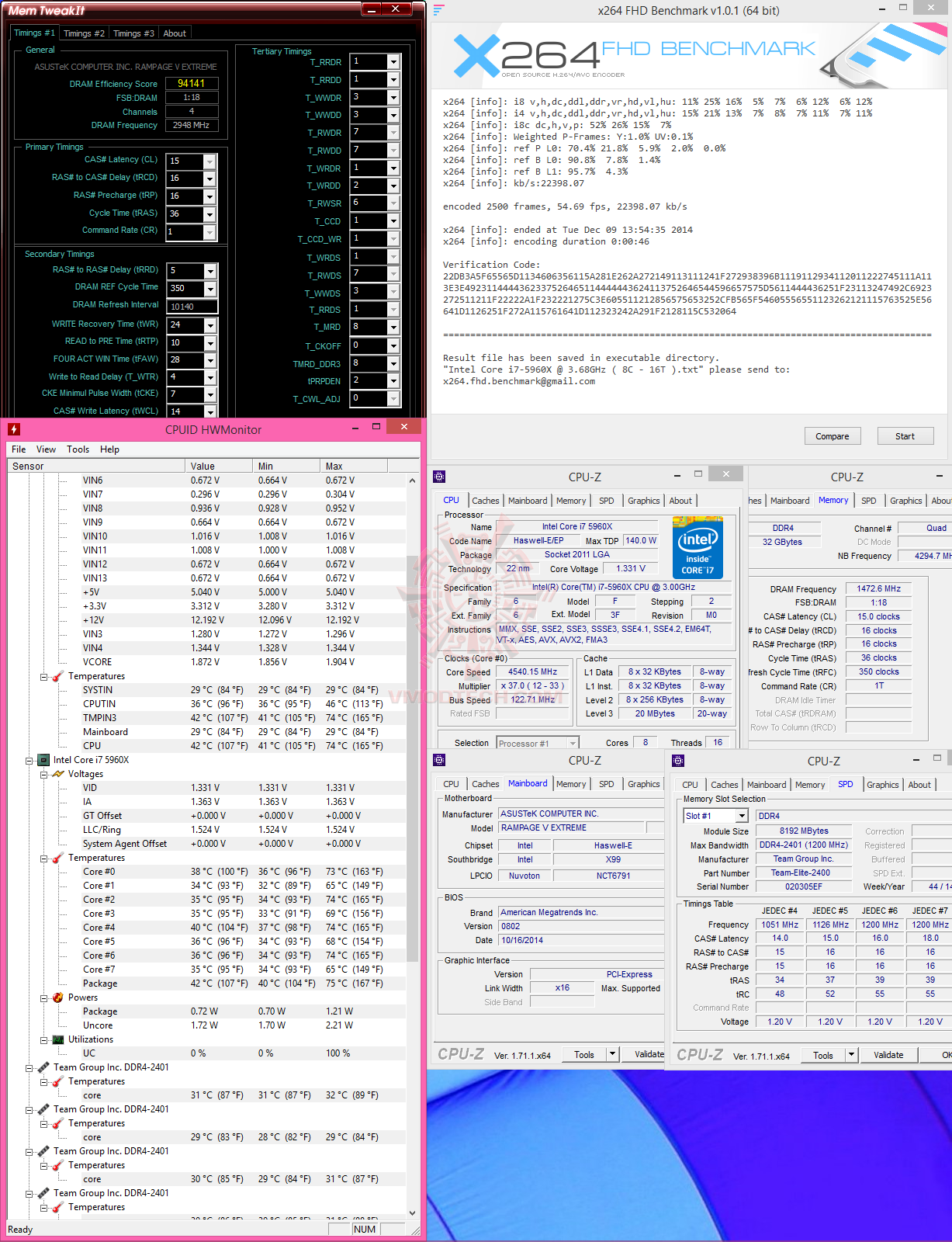This screenshot has width=952, height=1242.
Task: Open the About tab in the SPD CPU-Z window
Action: 919,785
